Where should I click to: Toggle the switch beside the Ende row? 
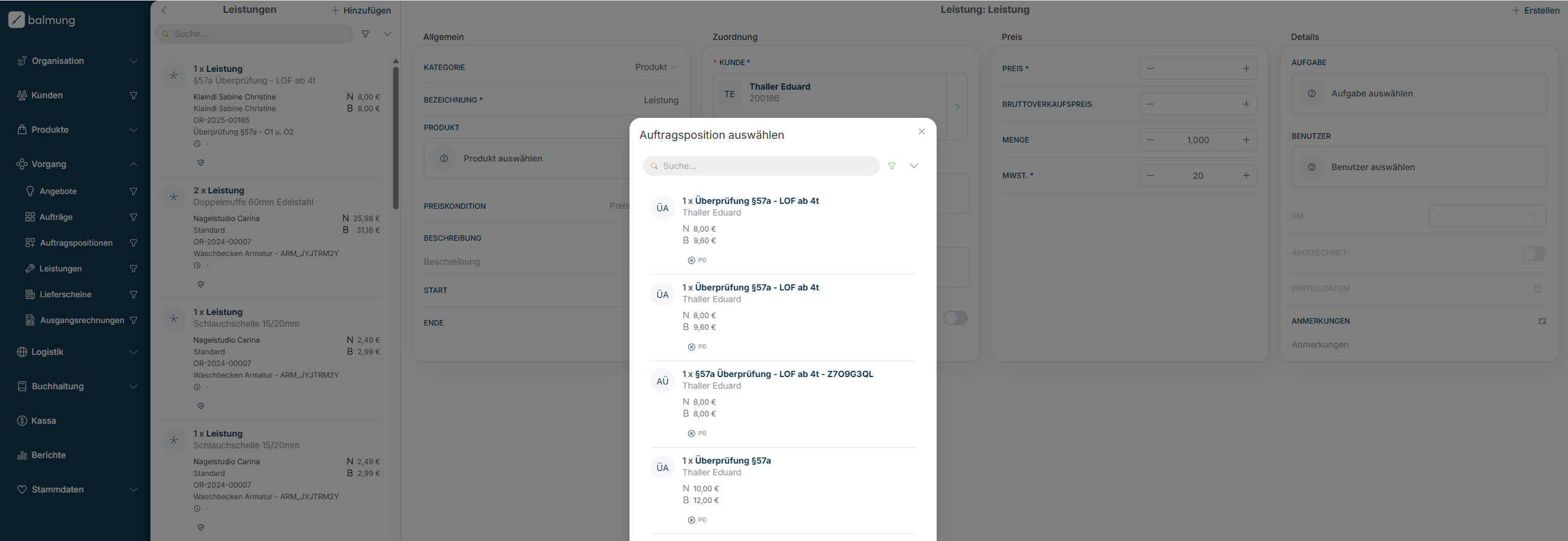(955, 318)
